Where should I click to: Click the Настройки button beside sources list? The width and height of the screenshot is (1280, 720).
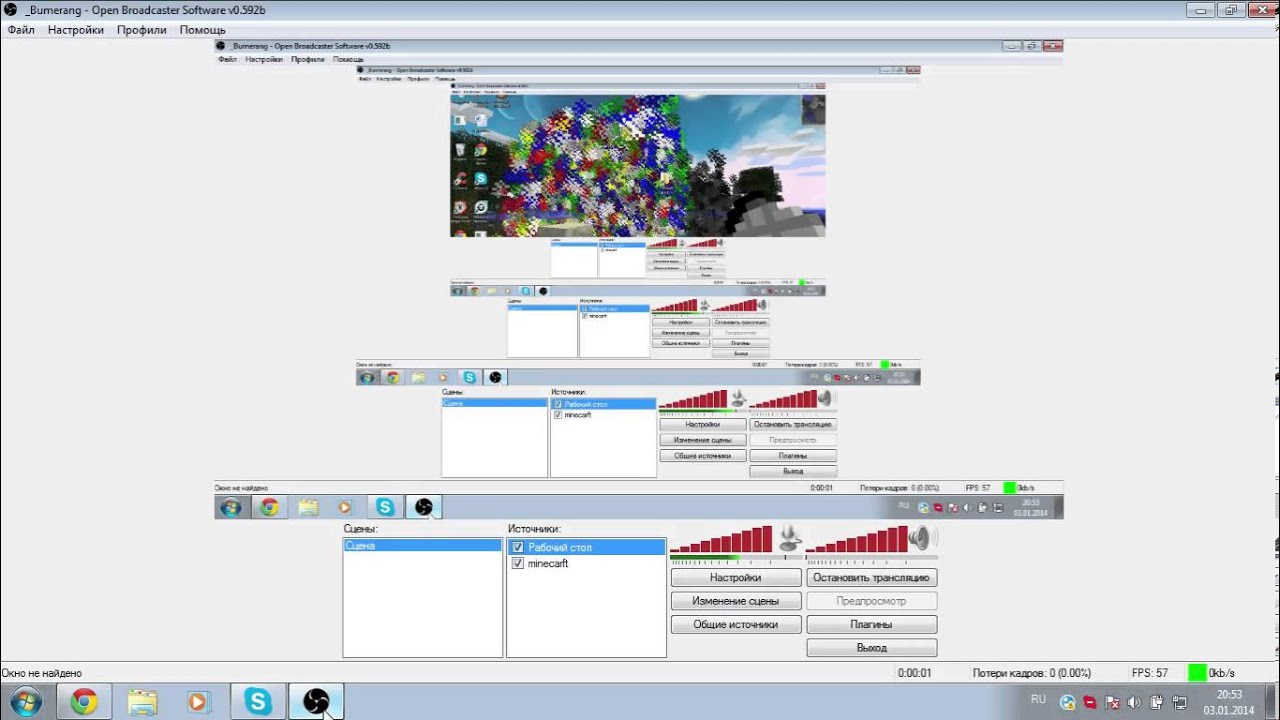tap(736, 577)
